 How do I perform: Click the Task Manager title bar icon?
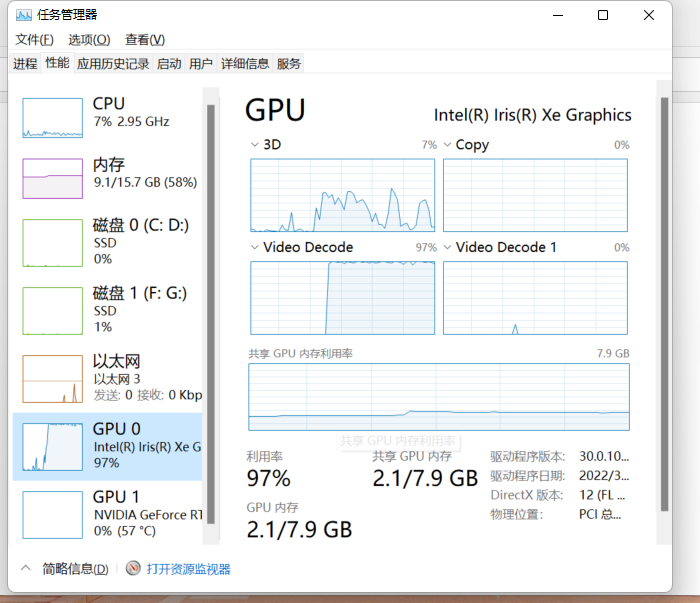24,15
